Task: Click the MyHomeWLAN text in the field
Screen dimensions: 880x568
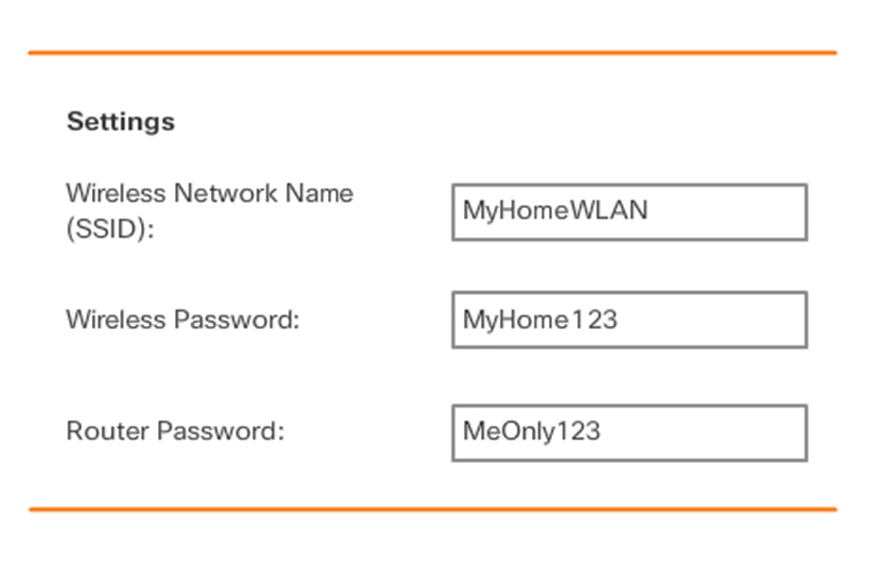Action: click(x=555, y=211)
